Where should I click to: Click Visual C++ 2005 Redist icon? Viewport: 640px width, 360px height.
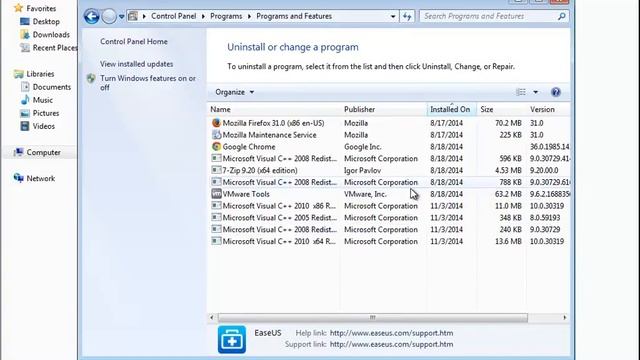(x=216, y=218)
